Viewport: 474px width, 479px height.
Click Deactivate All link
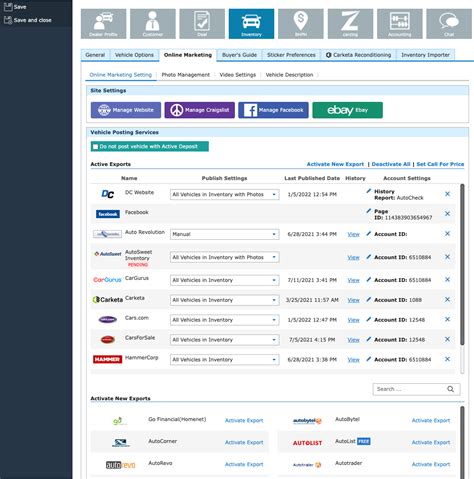(x=391, y=164)
